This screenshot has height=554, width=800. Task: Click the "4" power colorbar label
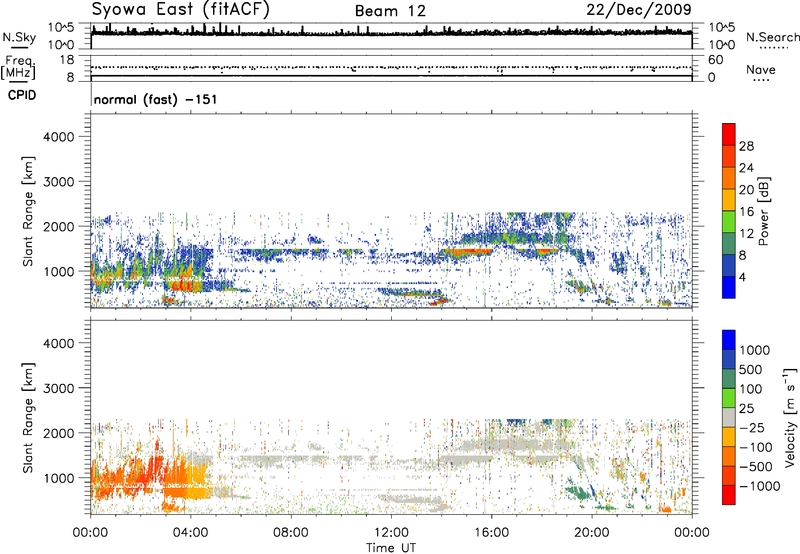pos(742,278)
